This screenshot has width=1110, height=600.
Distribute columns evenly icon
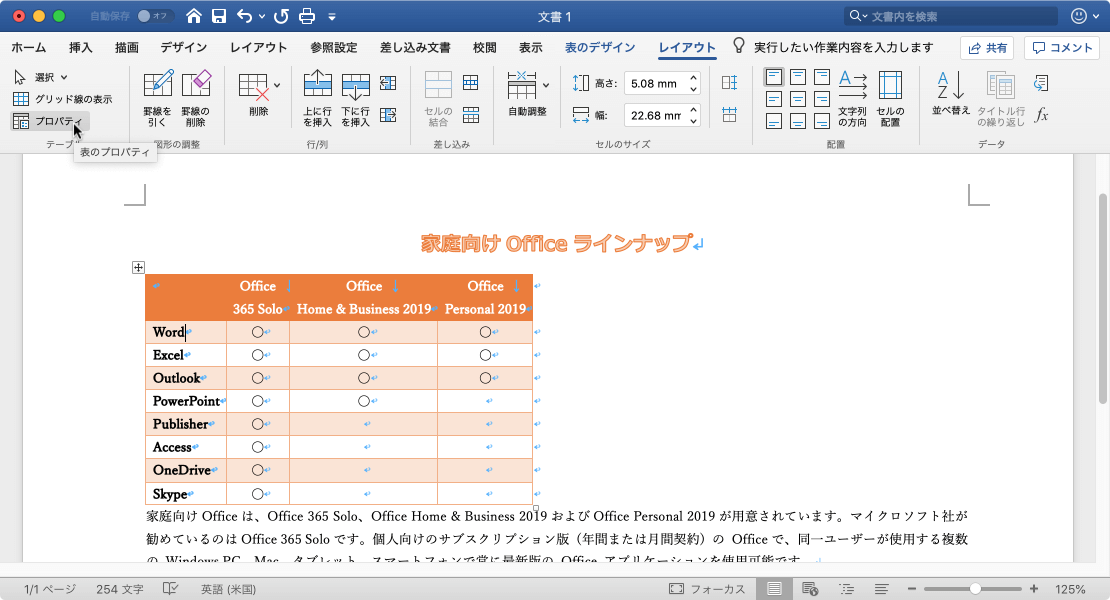(729, 115)
